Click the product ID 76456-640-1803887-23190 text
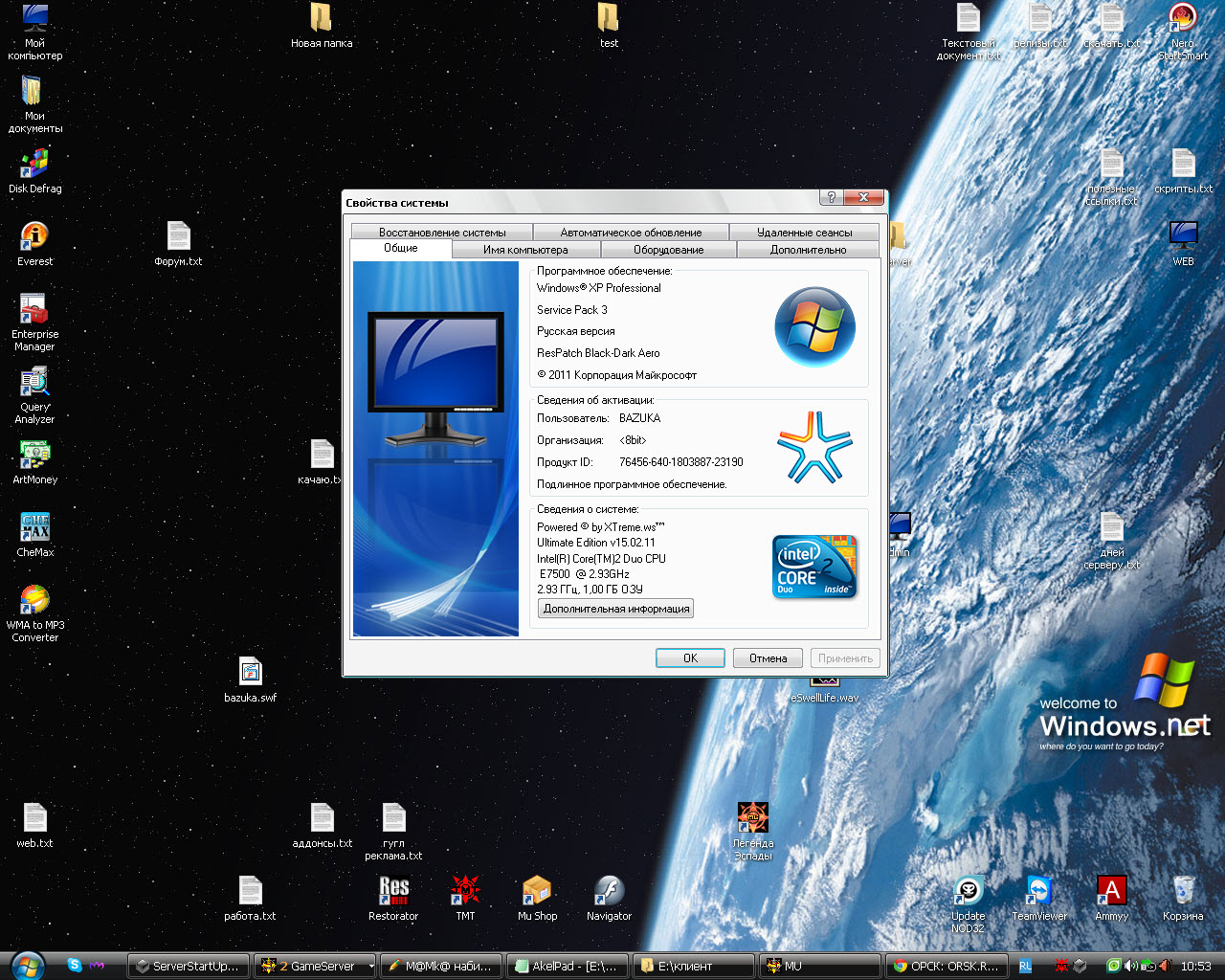1225x980 pixels. click(680, 462)
